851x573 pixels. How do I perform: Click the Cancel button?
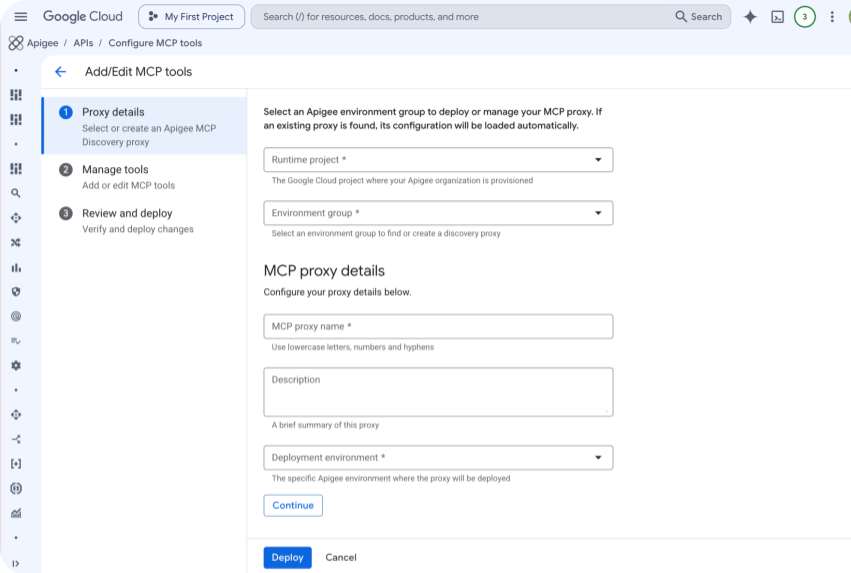341,557
